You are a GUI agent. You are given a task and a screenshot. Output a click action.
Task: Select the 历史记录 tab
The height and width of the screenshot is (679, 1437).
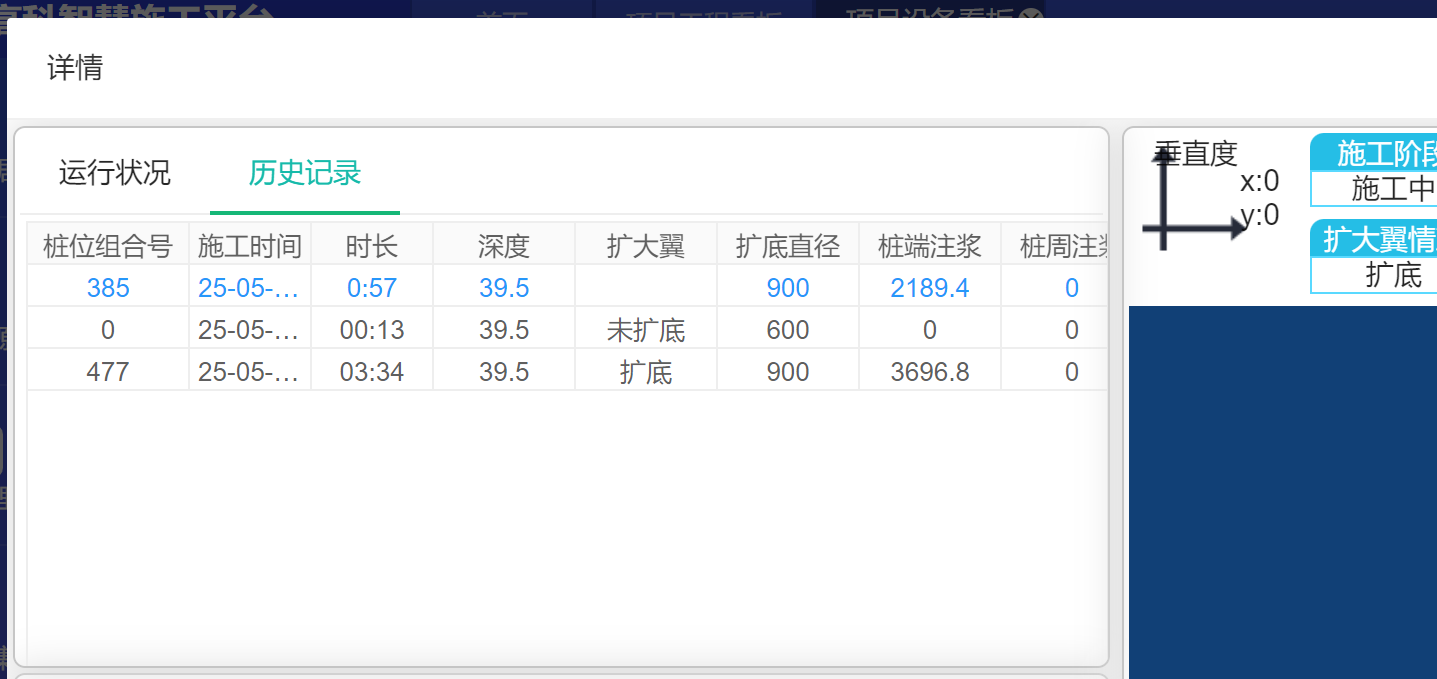click(304, 173)
